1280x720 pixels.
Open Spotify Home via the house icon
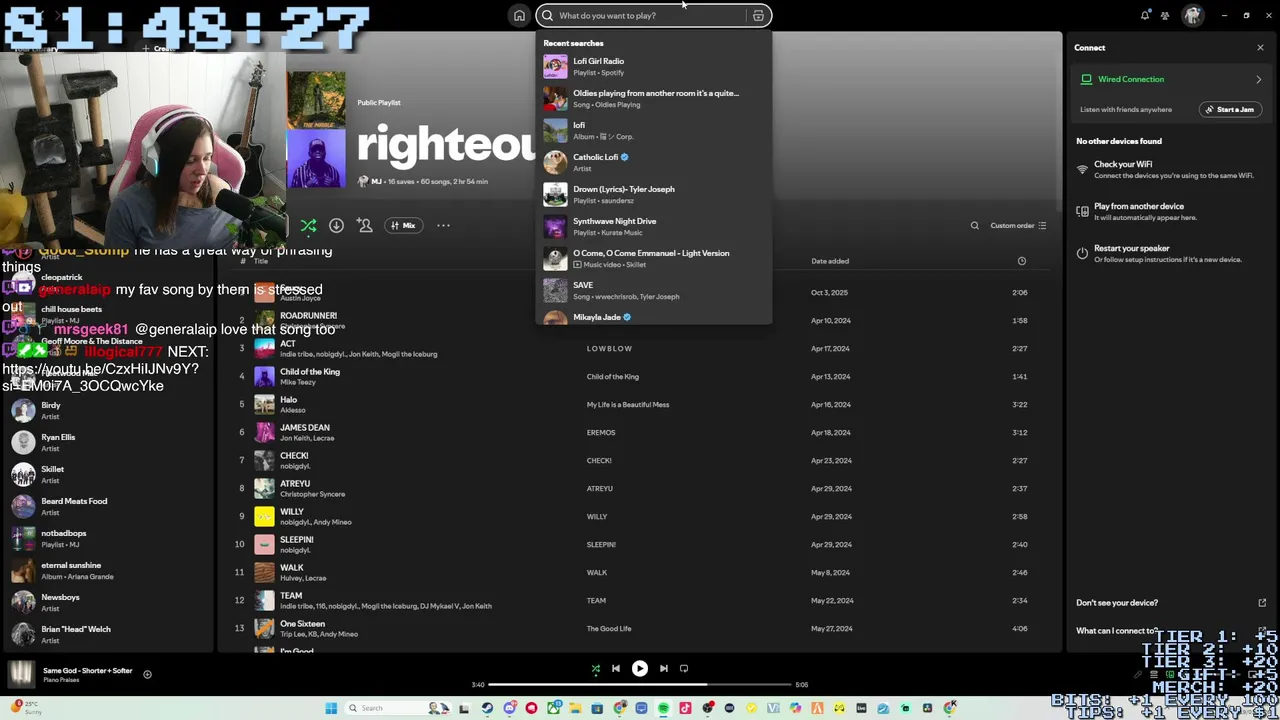[x=519, y=15]
